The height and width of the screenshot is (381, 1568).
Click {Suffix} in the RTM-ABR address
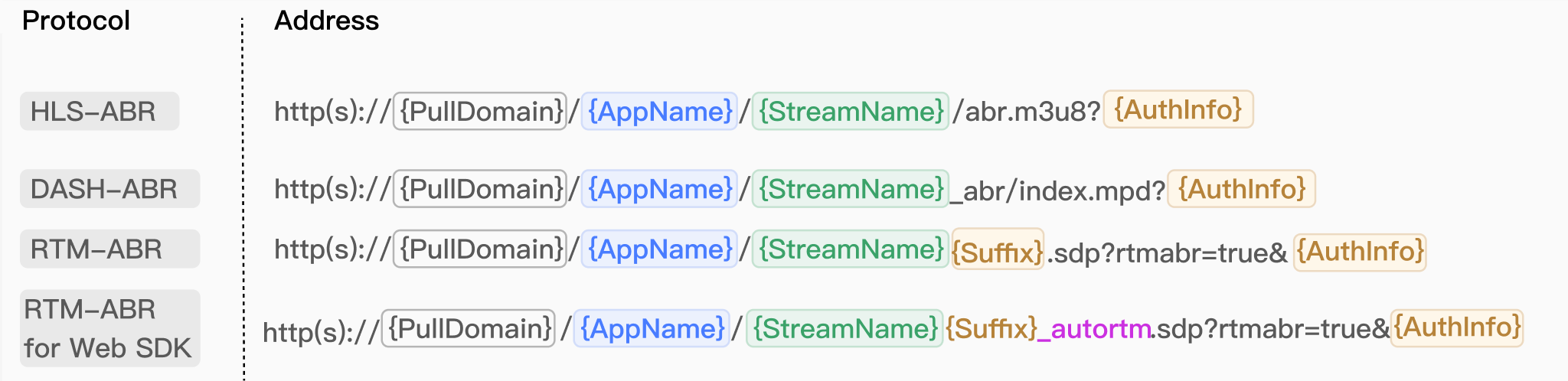(x=998, y=251)
